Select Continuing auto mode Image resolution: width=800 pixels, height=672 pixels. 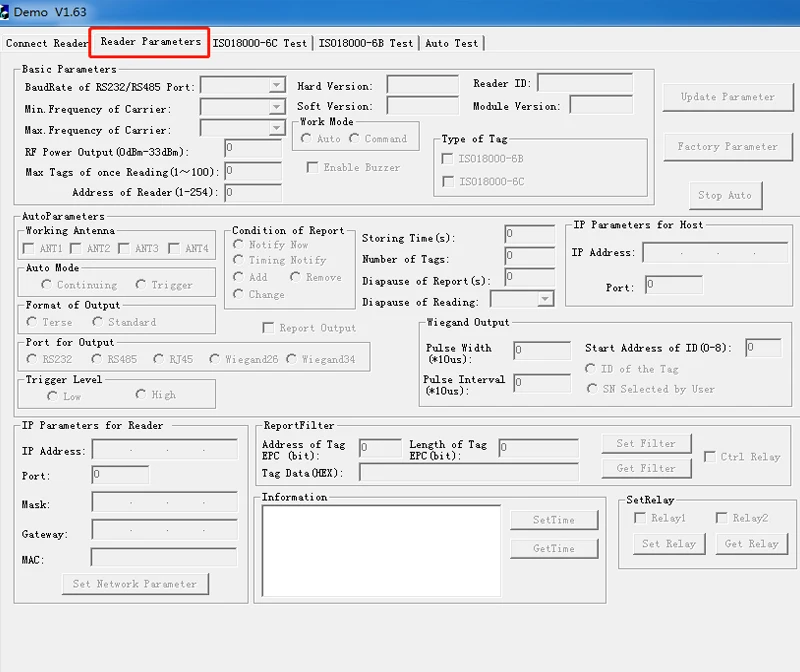pyautogui.click(x=46, y=284)
